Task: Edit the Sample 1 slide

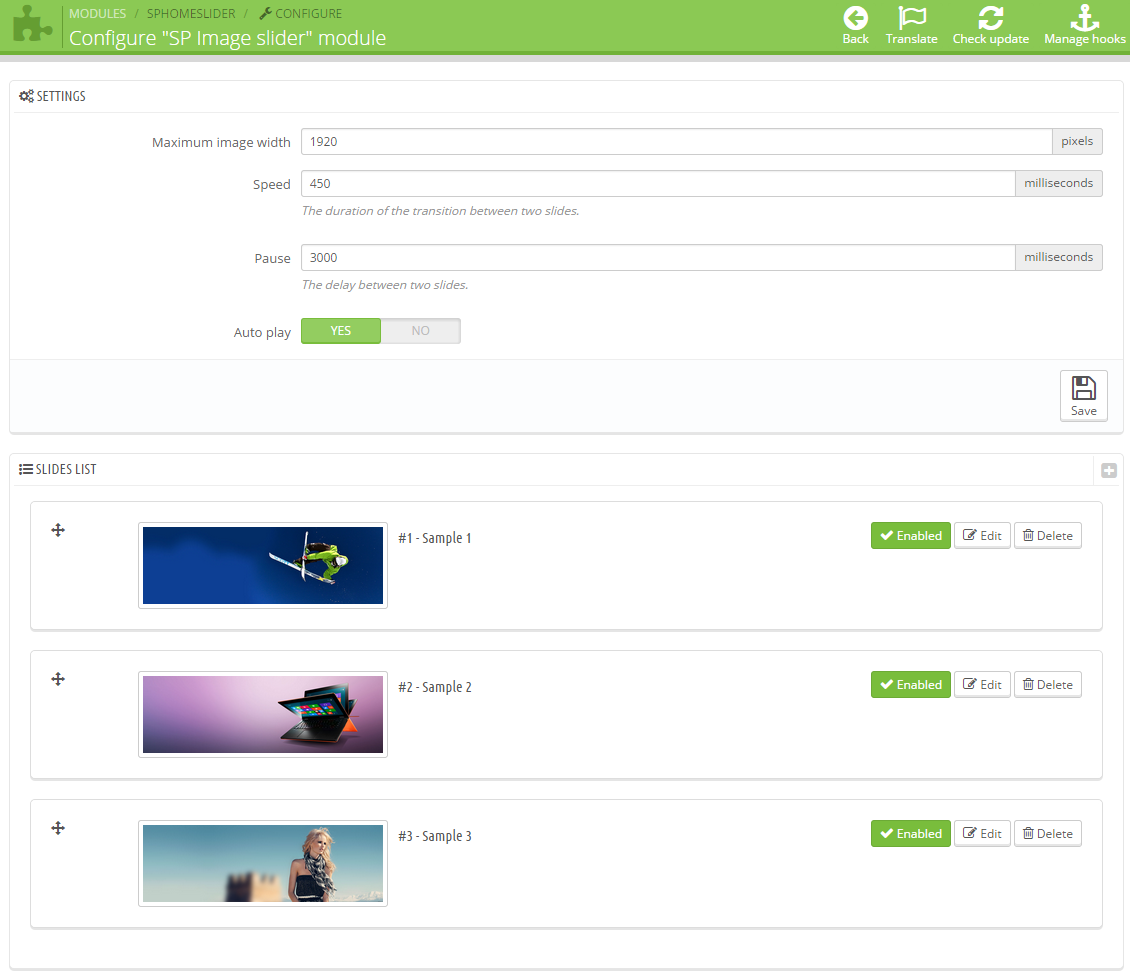Action: coord(982,535)
